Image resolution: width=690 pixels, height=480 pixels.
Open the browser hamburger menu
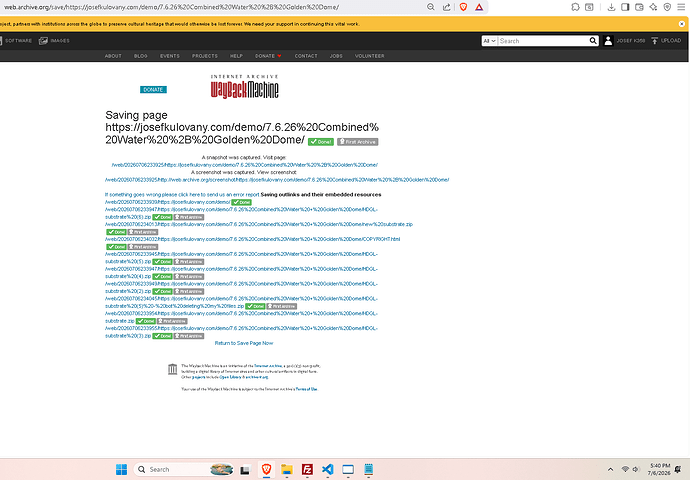681,7
